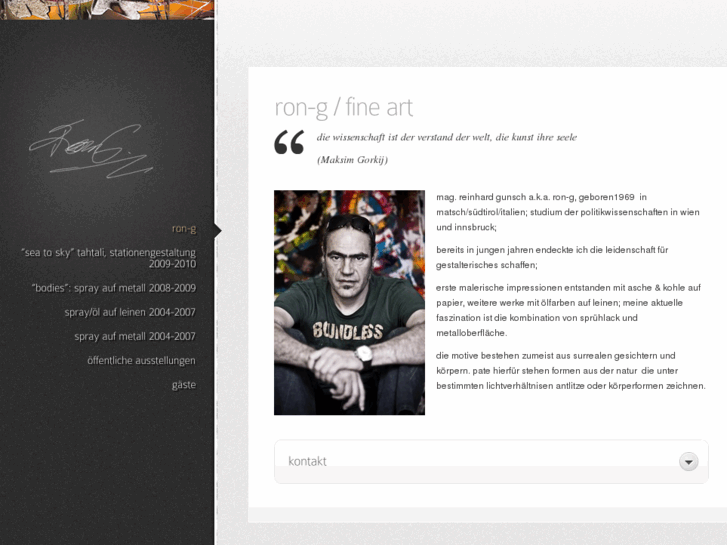
Task: Open the ron-g menu item
Action: 184,229
